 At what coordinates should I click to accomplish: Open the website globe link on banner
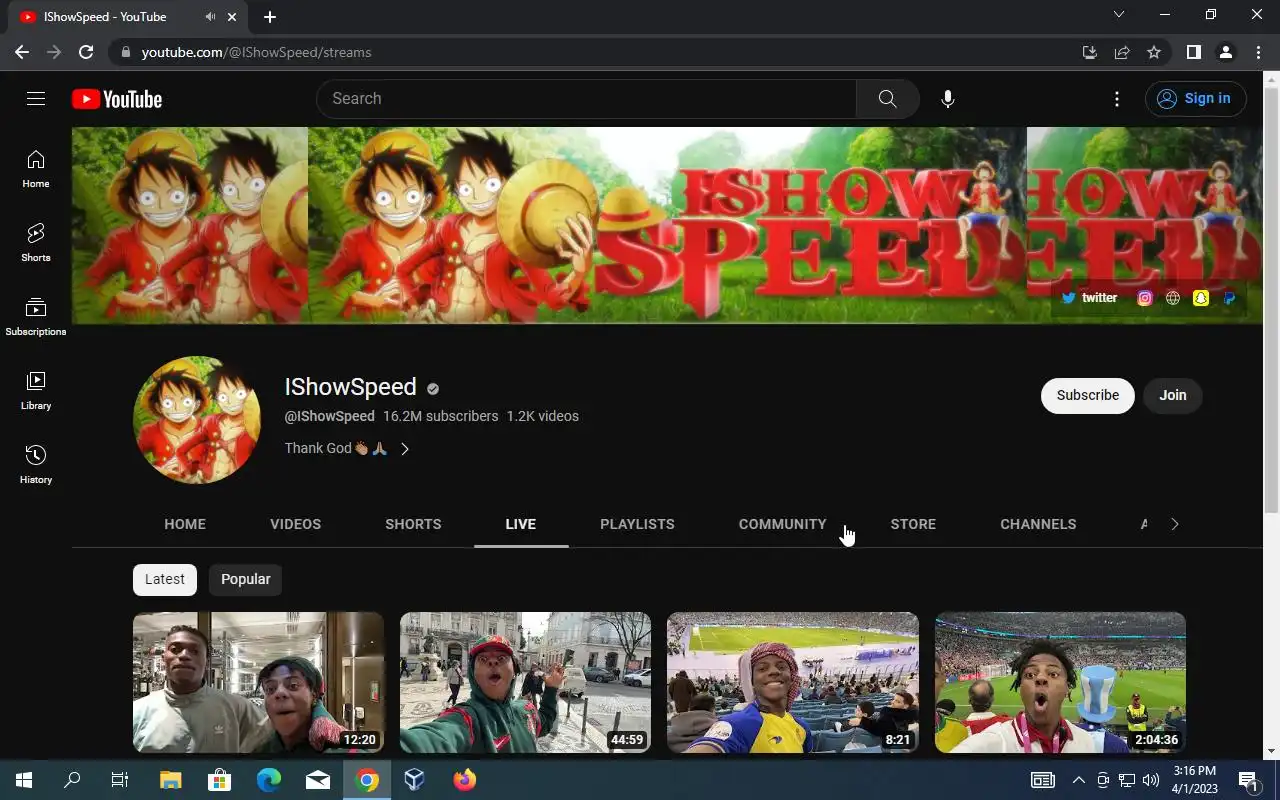(1173, 298)
